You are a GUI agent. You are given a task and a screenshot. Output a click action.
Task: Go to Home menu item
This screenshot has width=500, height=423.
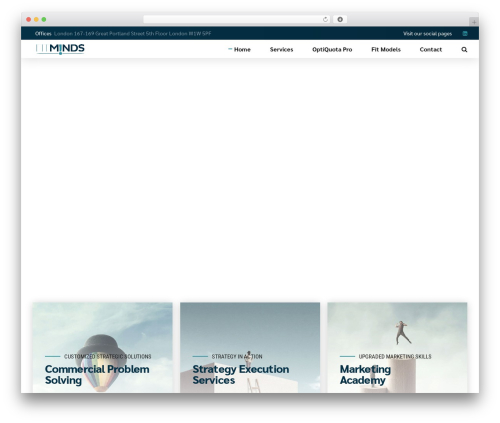point(242,49)
